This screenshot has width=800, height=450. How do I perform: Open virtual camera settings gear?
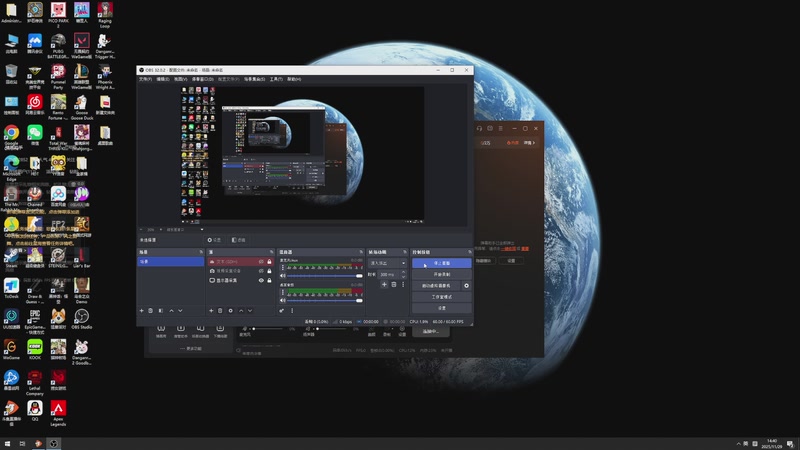466,286
